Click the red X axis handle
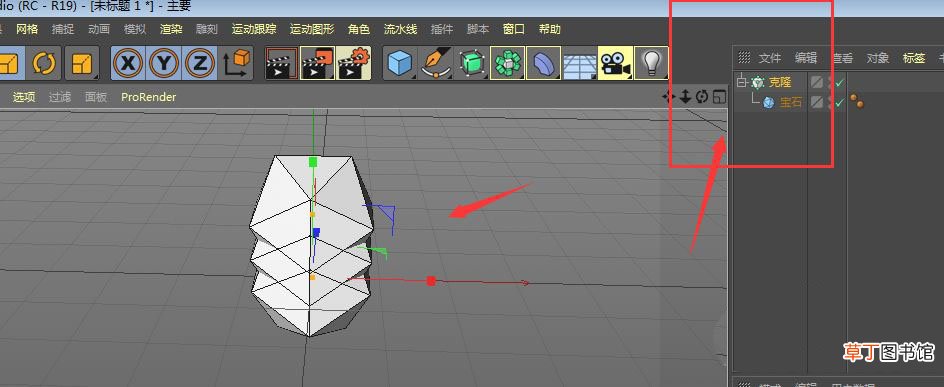The width and height of the screenshot is (944, 387). (x=431, y=280)
